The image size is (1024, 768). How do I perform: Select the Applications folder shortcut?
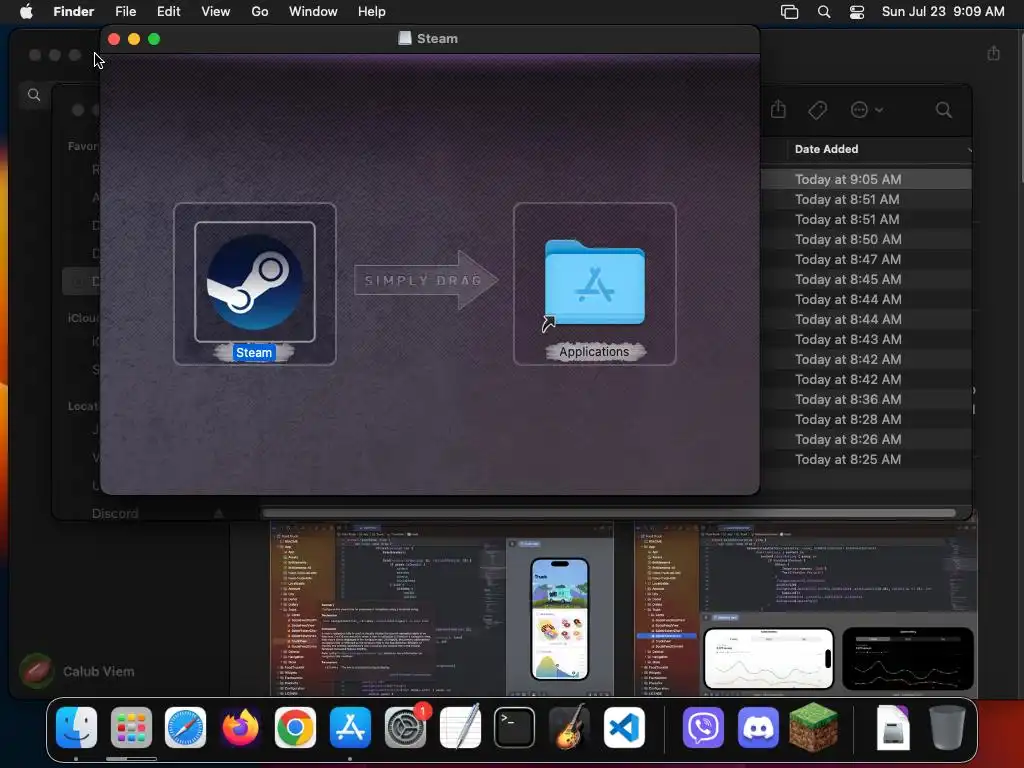pos(594,283)
